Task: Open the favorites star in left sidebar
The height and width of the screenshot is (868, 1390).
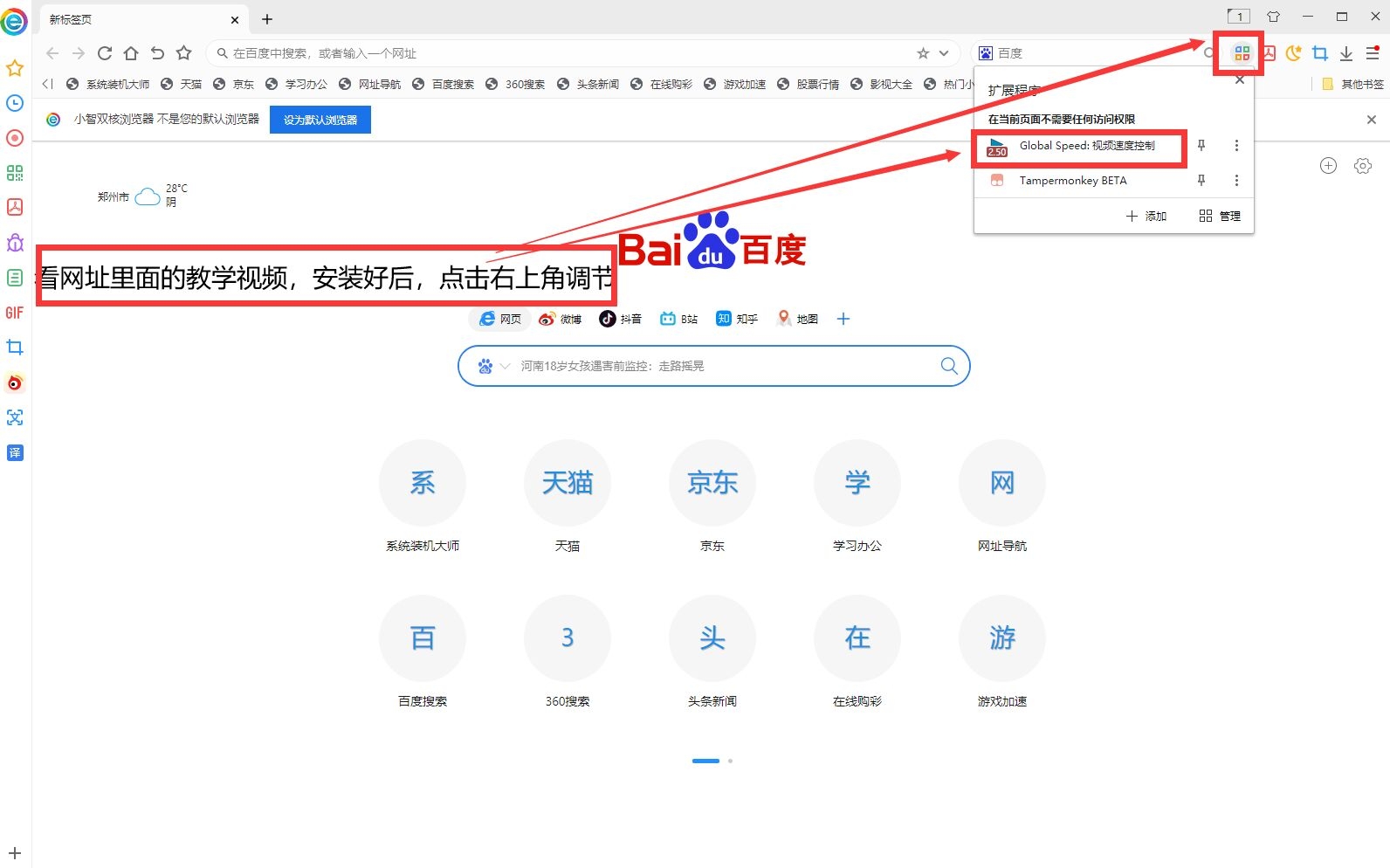Action: (x=15, y=68)
